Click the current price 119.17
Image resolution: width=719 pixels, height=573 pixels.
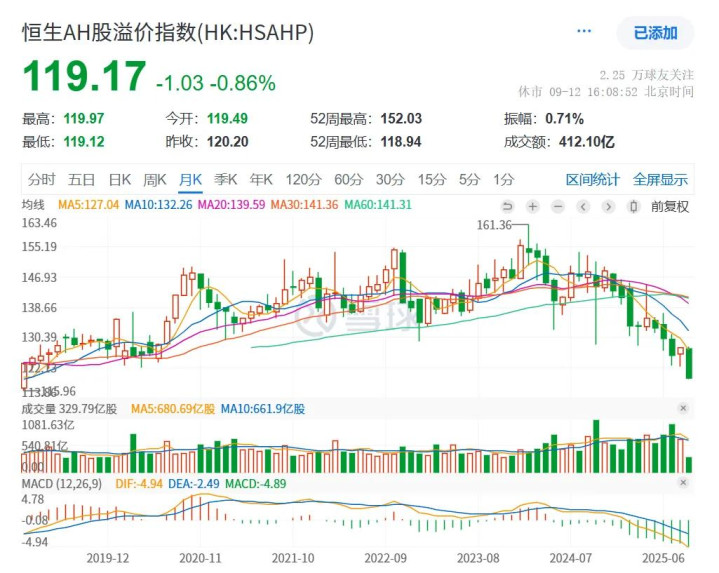click(84, 76)
